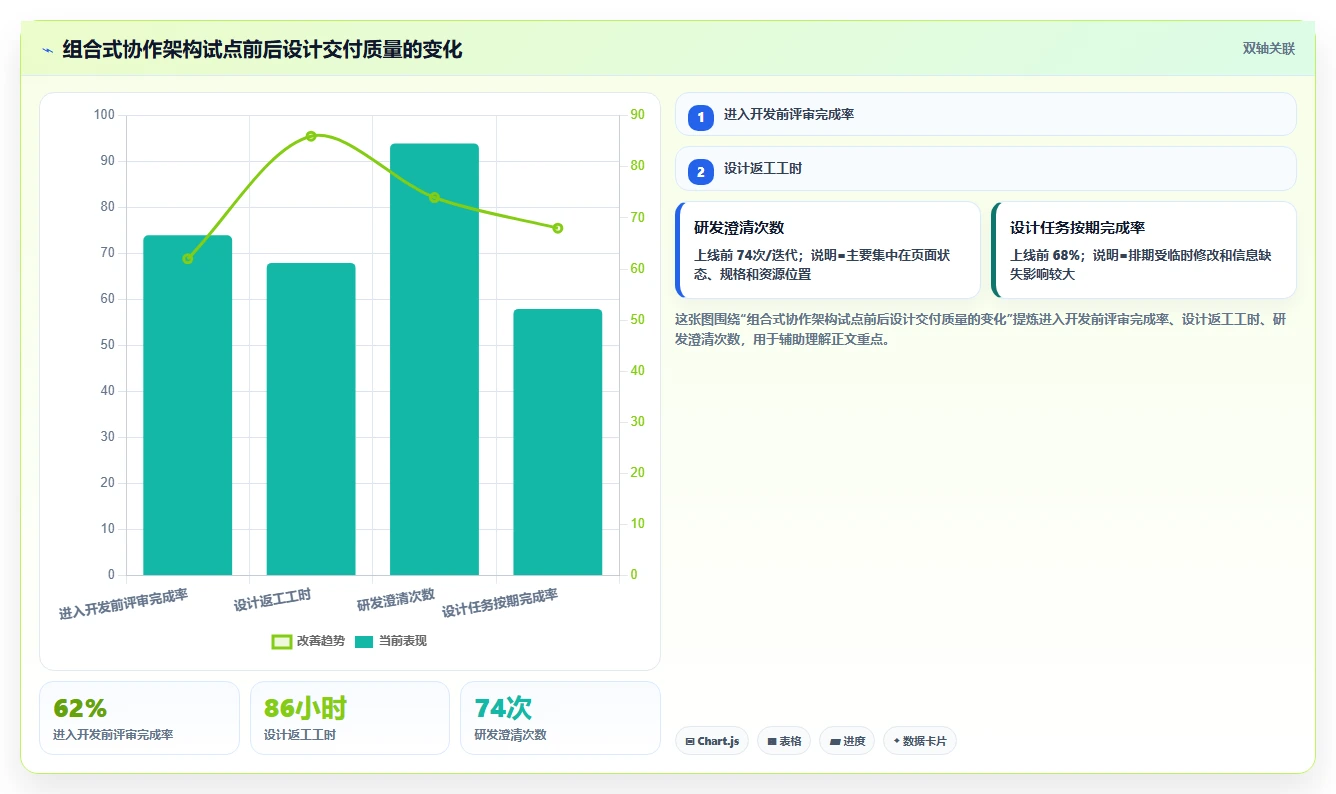The width and height of the screenshot is (1336, 794).
Task: Click the 62% stat card
Action: coord(139,718)
